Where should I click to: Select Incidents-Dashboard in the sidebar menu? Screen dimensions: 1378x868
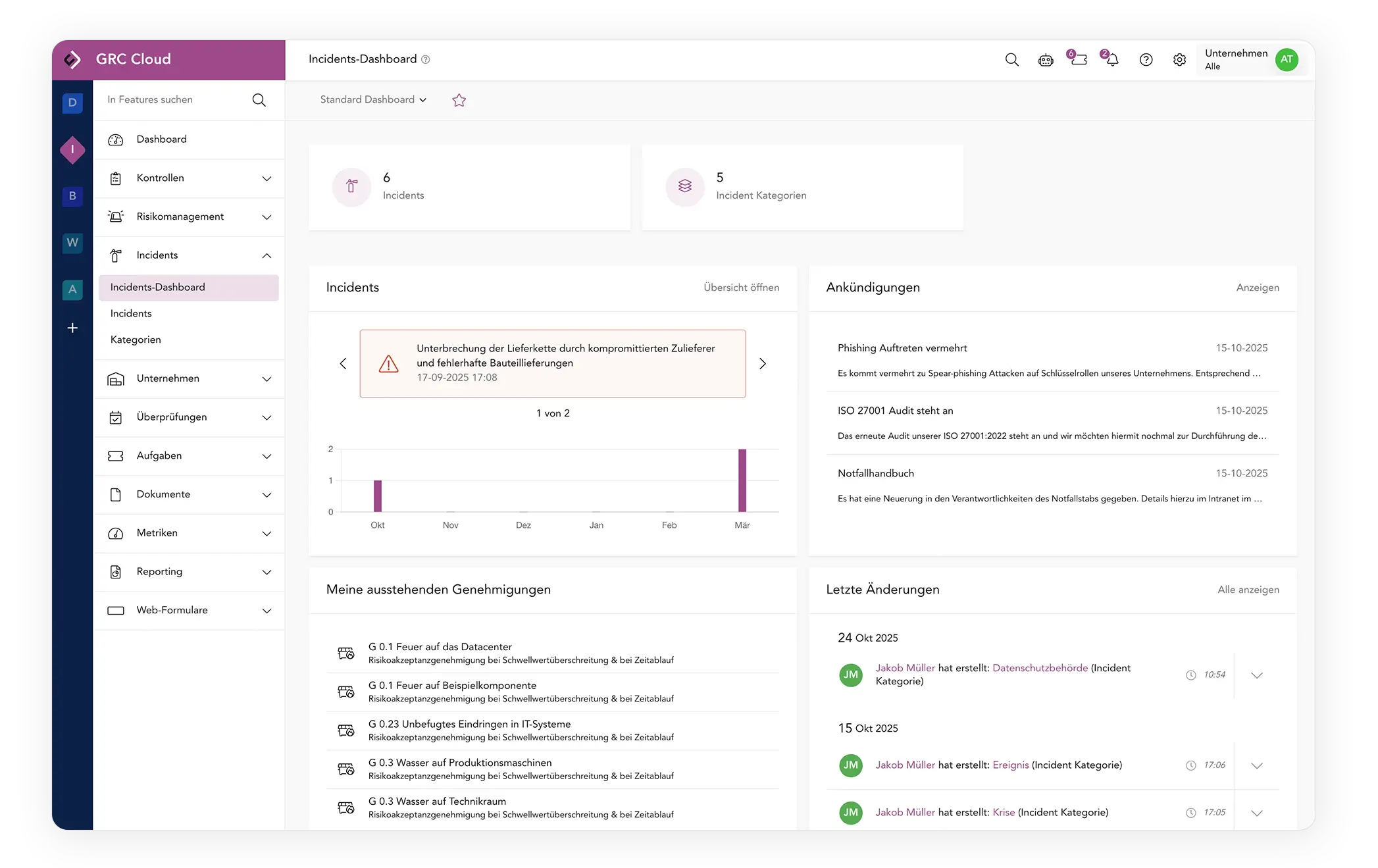pyautogui.click(x=157, y=287)
